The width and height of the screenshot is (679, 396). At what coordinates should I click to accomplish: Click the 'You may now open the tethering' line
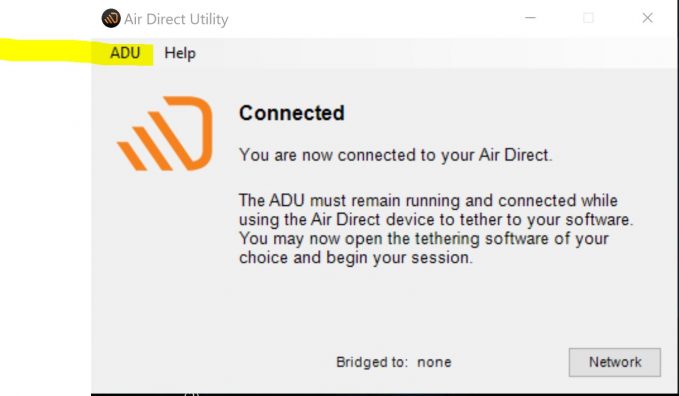pyautogui.click(x=424, y=239)
